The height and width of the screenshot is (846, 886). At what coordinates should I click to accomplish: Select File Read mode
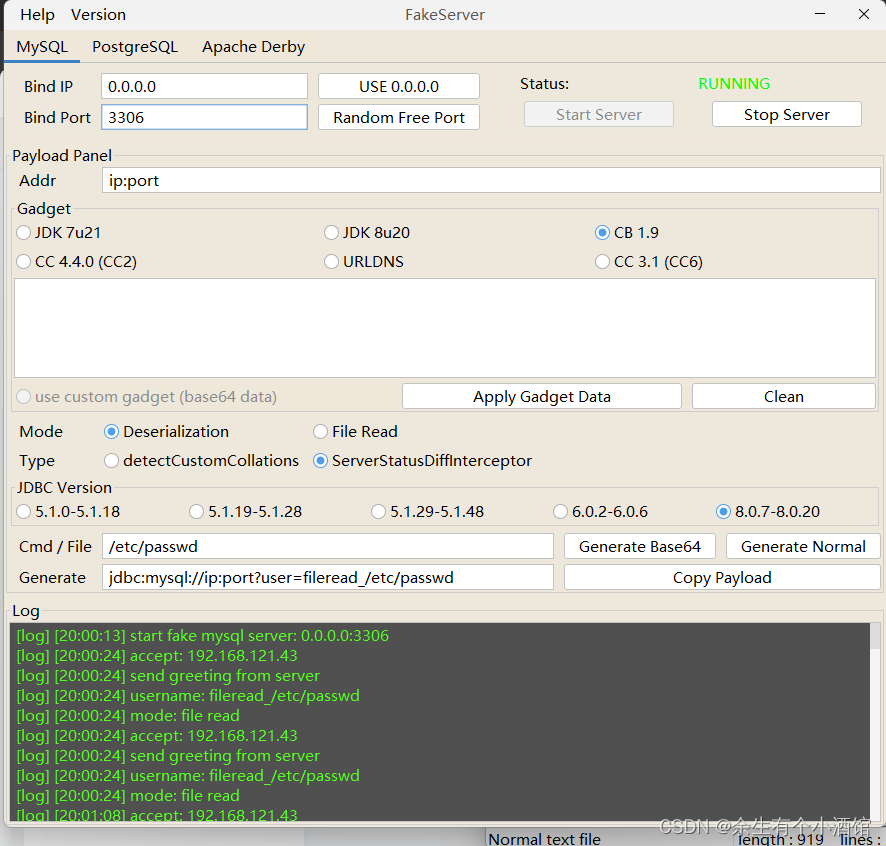[x=355, y=432]
